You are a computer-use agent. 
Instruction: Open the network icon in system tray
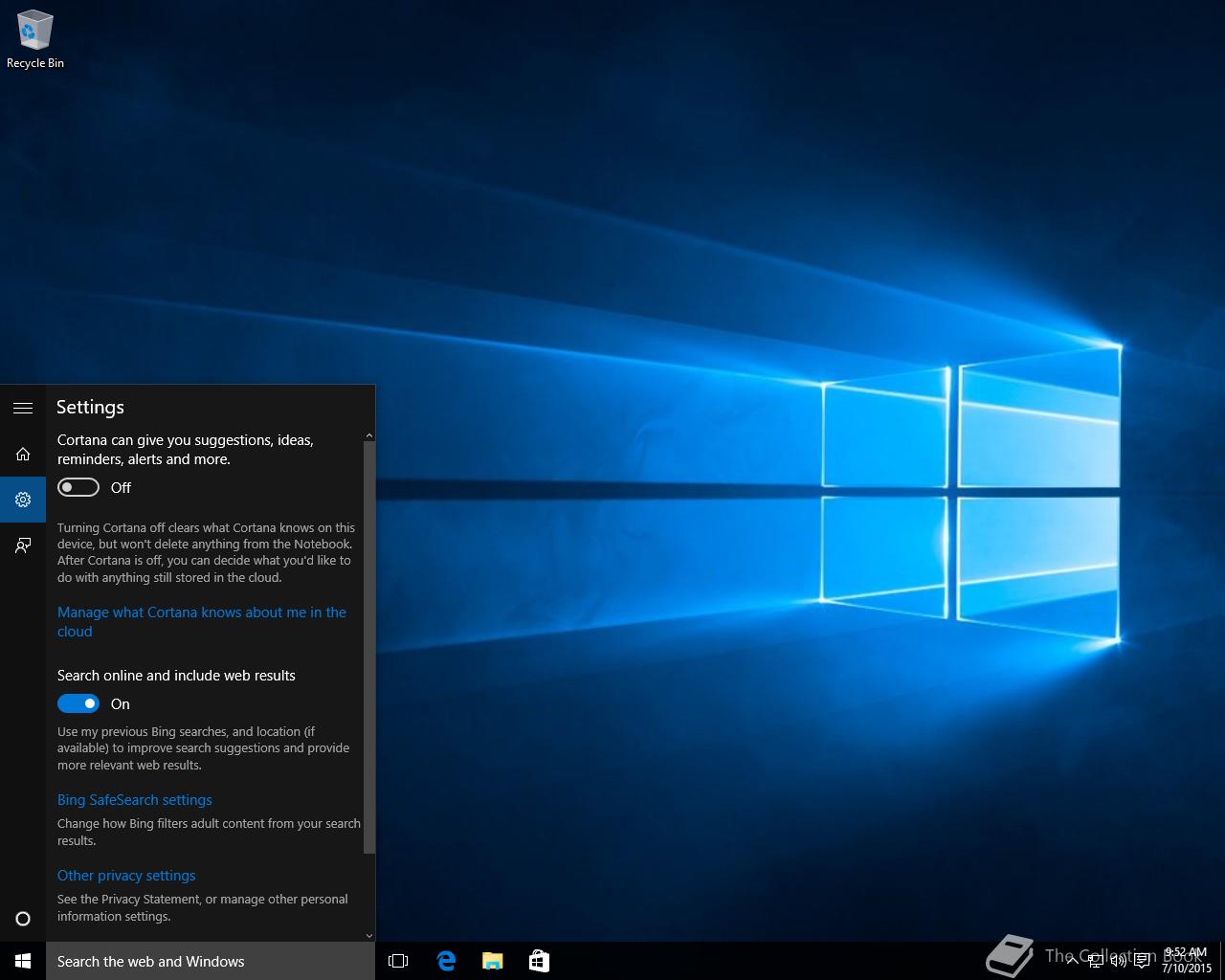point(1095,961)
